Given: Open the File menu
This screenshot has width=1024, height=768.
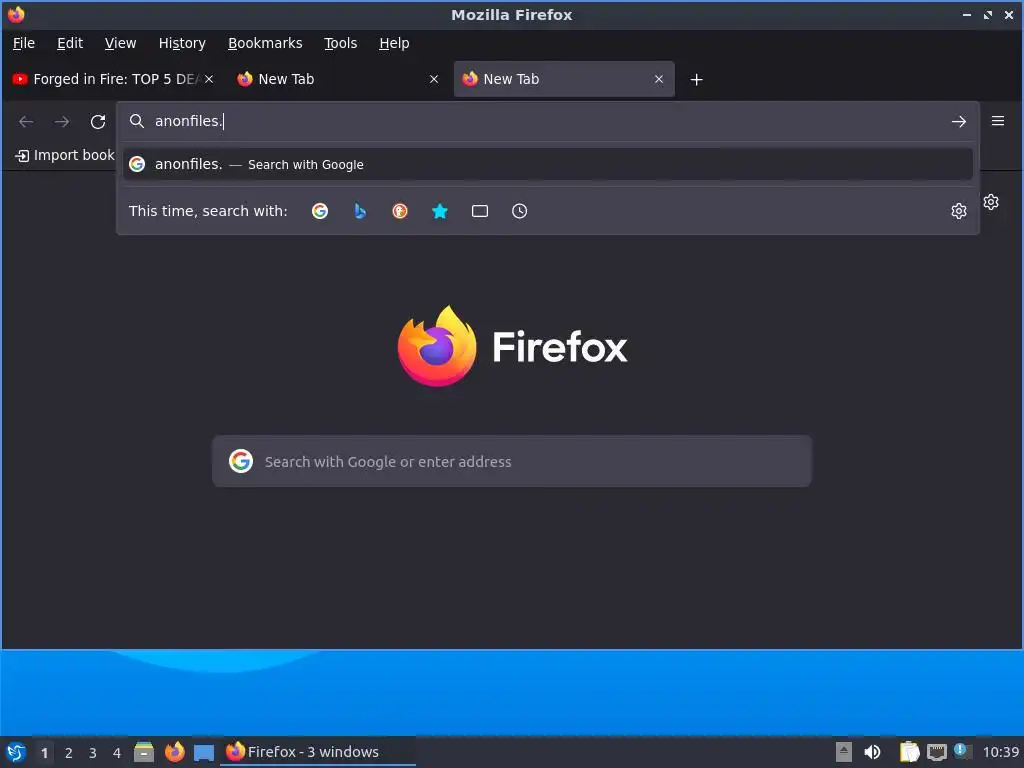Looking at the screenshot, I should [24, 43].
